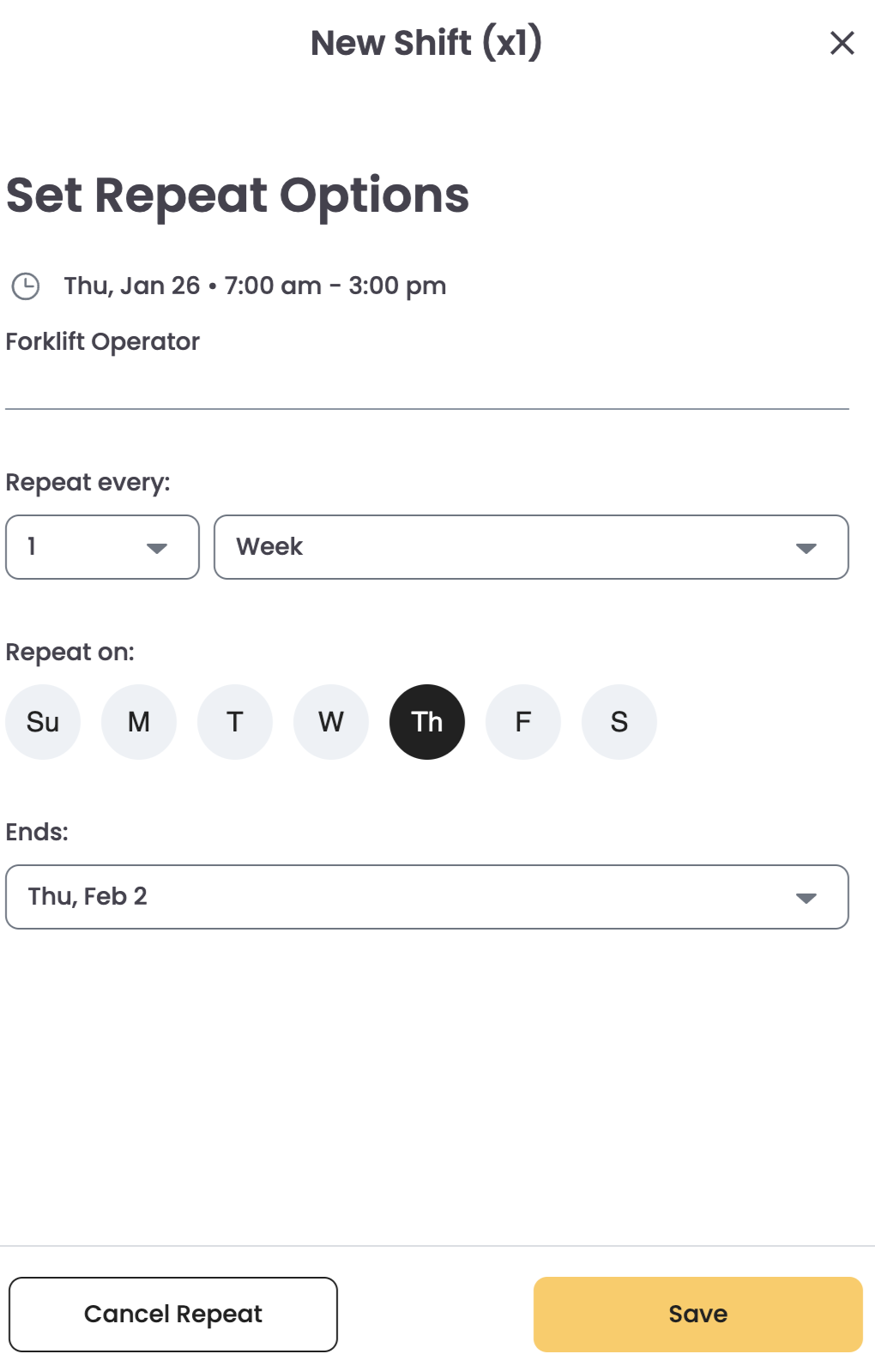Click the shift date and time text
The height and width of the screenshot is (1372, 875).
tap(255, 286)
